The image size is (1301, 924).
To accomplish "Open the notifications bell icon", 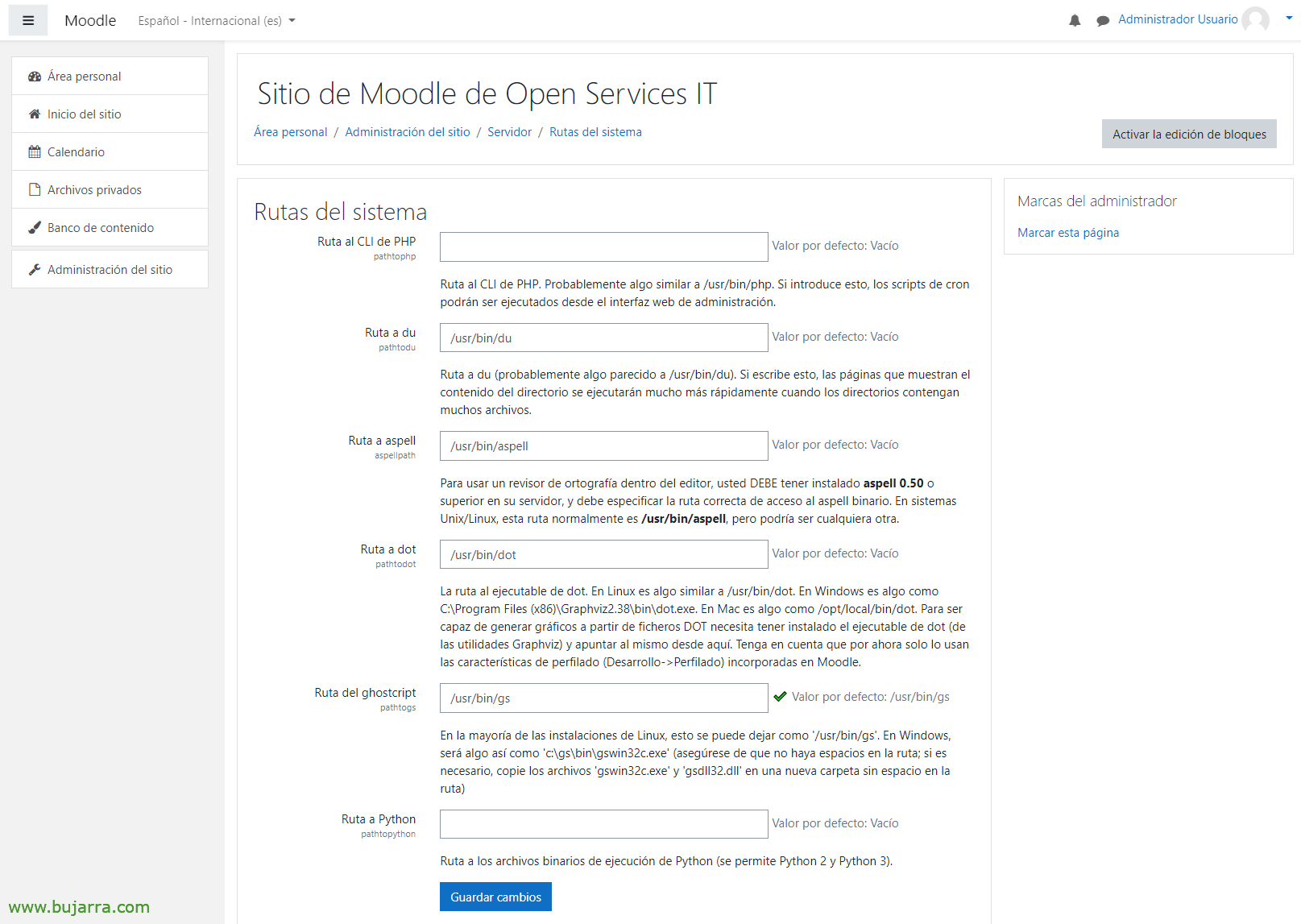I will (1075, 20).
